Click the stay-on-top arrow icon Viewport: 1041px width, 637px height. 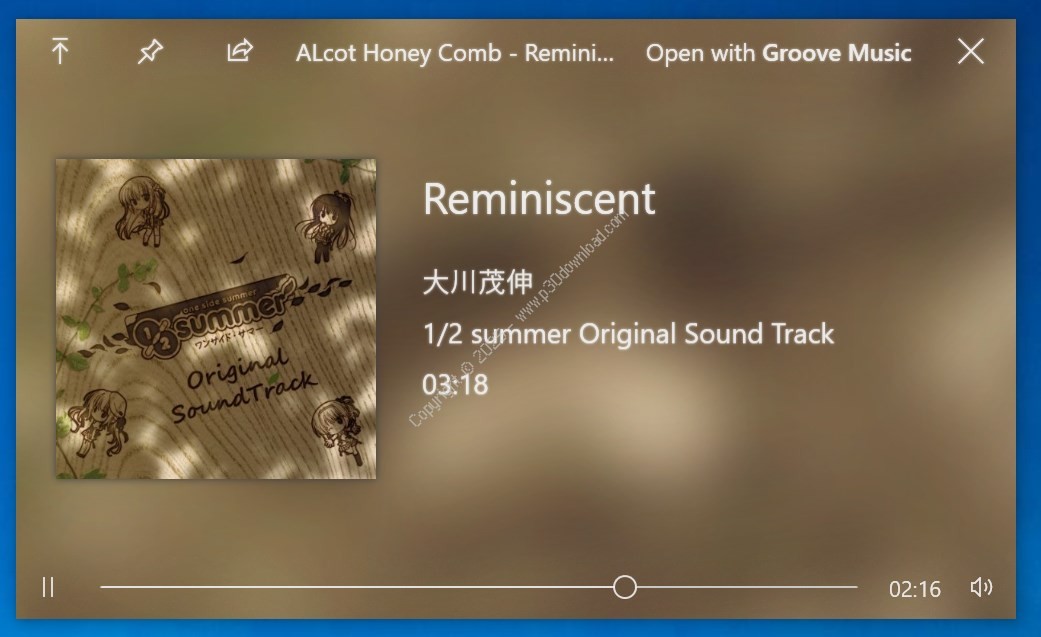pos(60,51)
